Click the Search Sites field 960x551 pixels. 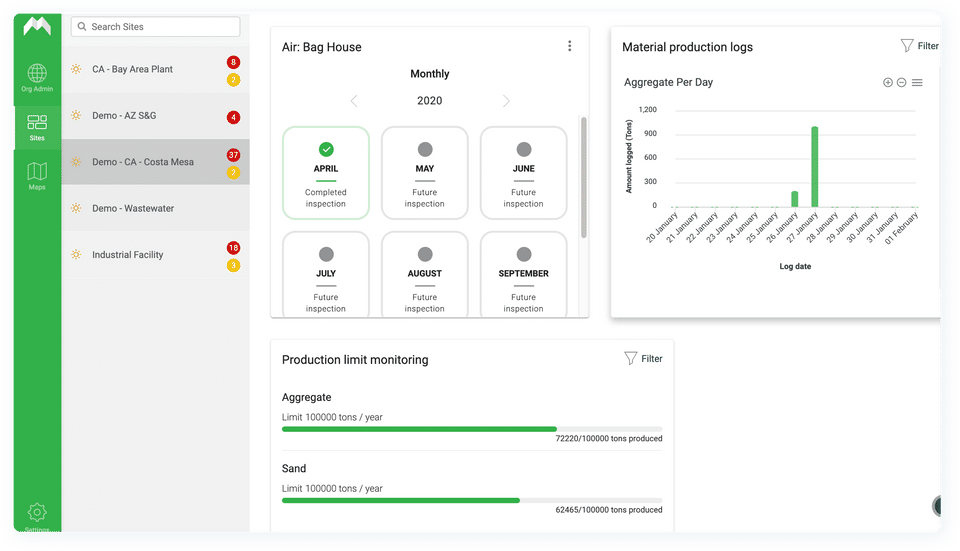[x=155, y=27]
